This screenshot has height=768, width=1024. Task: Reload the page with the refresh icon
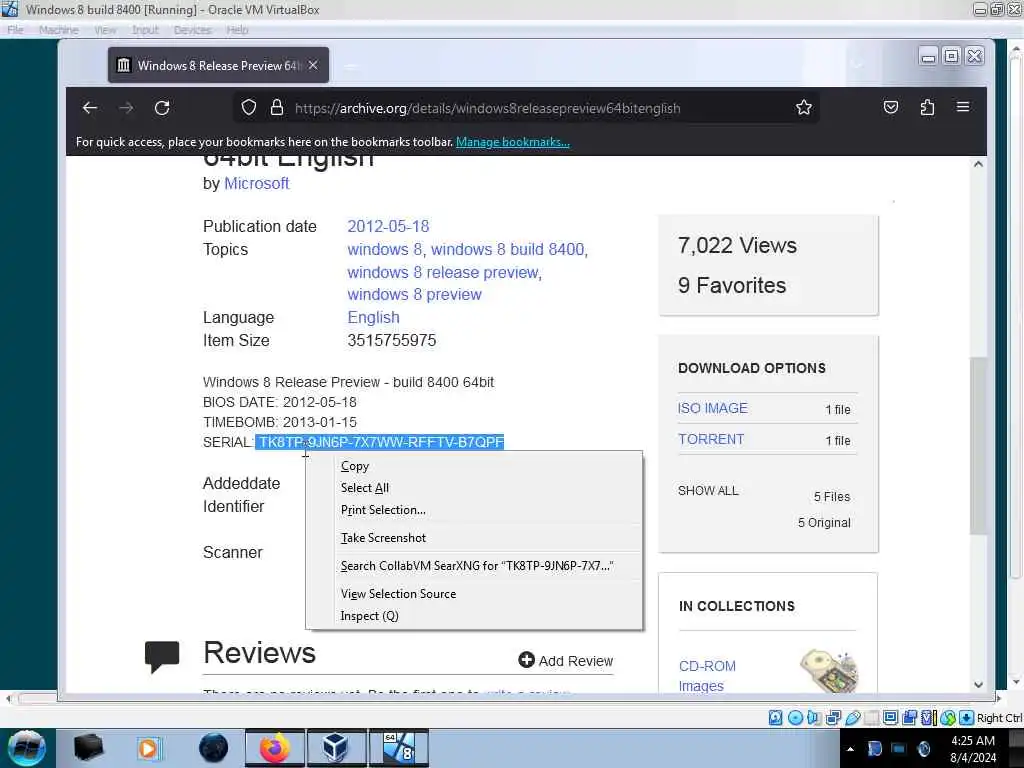[162, 108]
